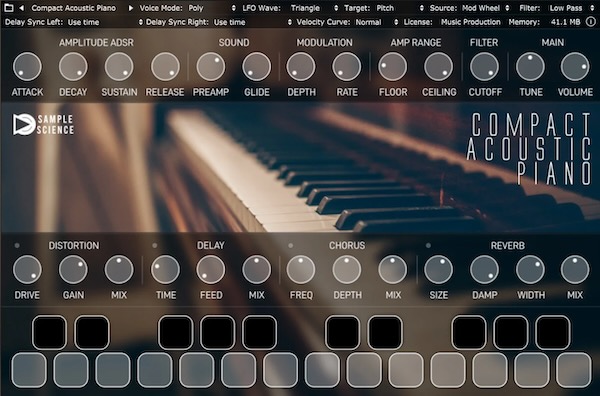600x396 pixels.
Task: Click the RELEASE knob
Action: 165,67
